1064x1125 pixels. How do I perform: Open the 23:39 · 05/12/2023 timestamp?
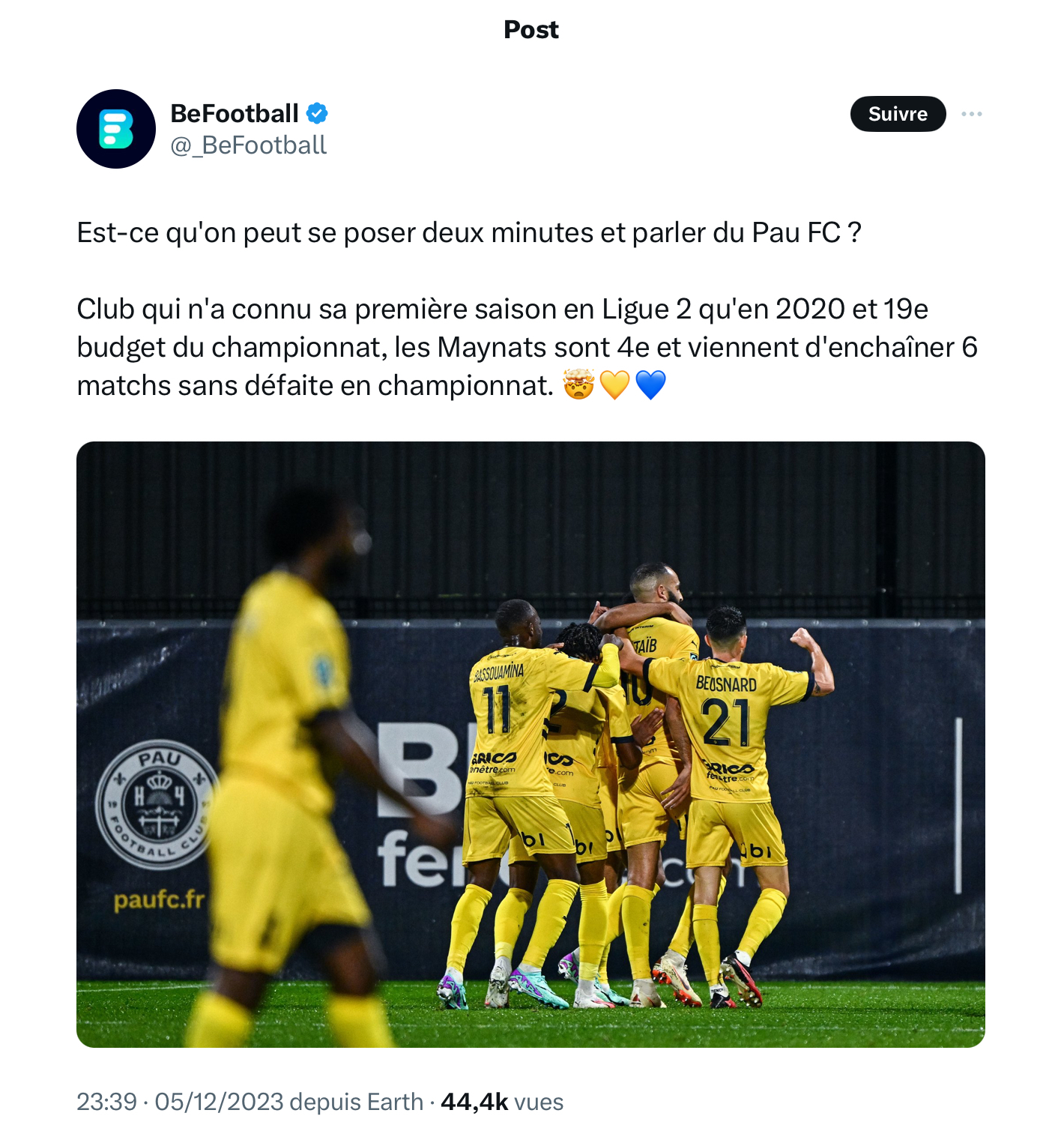pos(181,1102)
